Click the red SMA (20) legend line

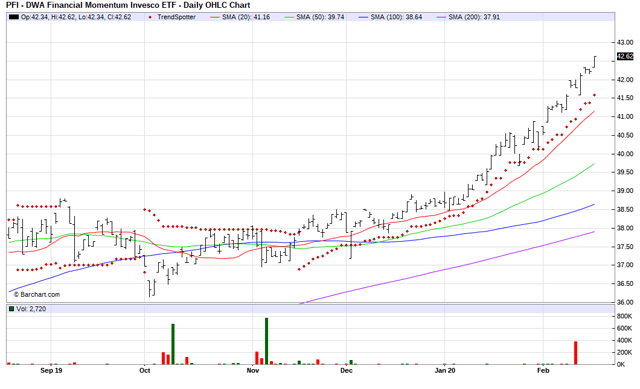click(215, 17)
